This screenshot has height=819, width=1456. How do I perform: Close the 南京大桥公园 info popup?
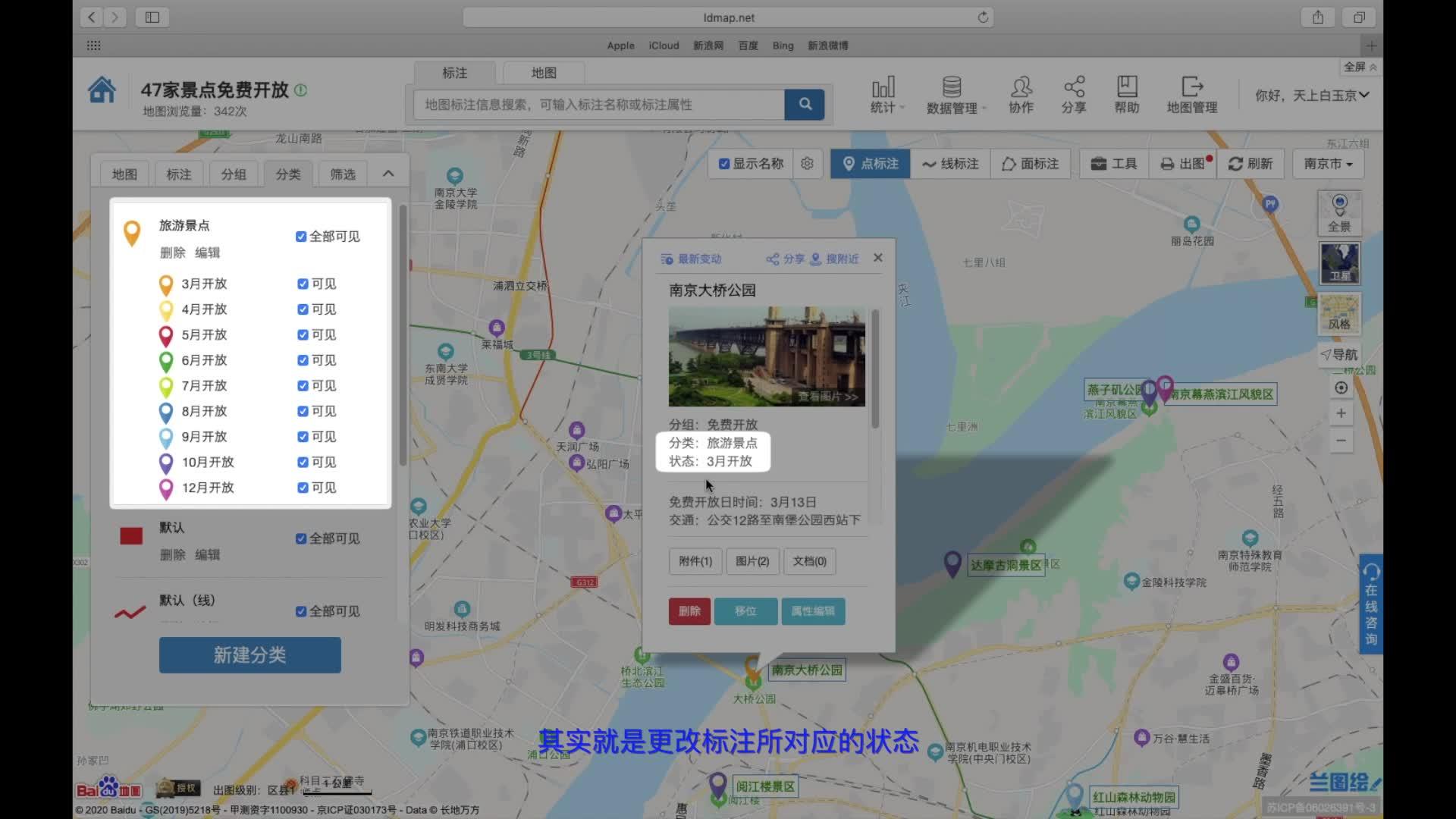(877, 258)
